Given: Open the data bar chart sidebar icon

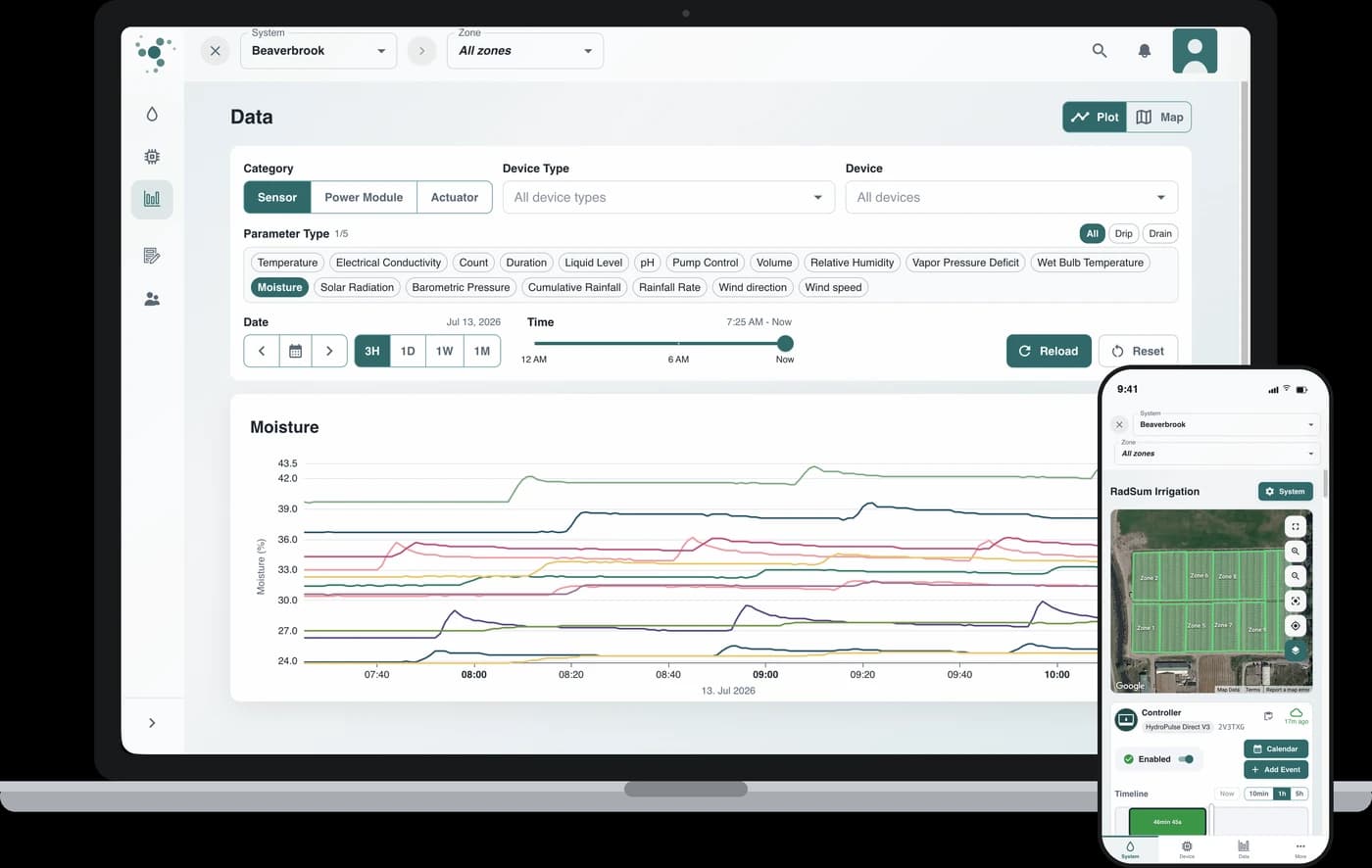Looking at the screenshot, I should coord(152,199).
